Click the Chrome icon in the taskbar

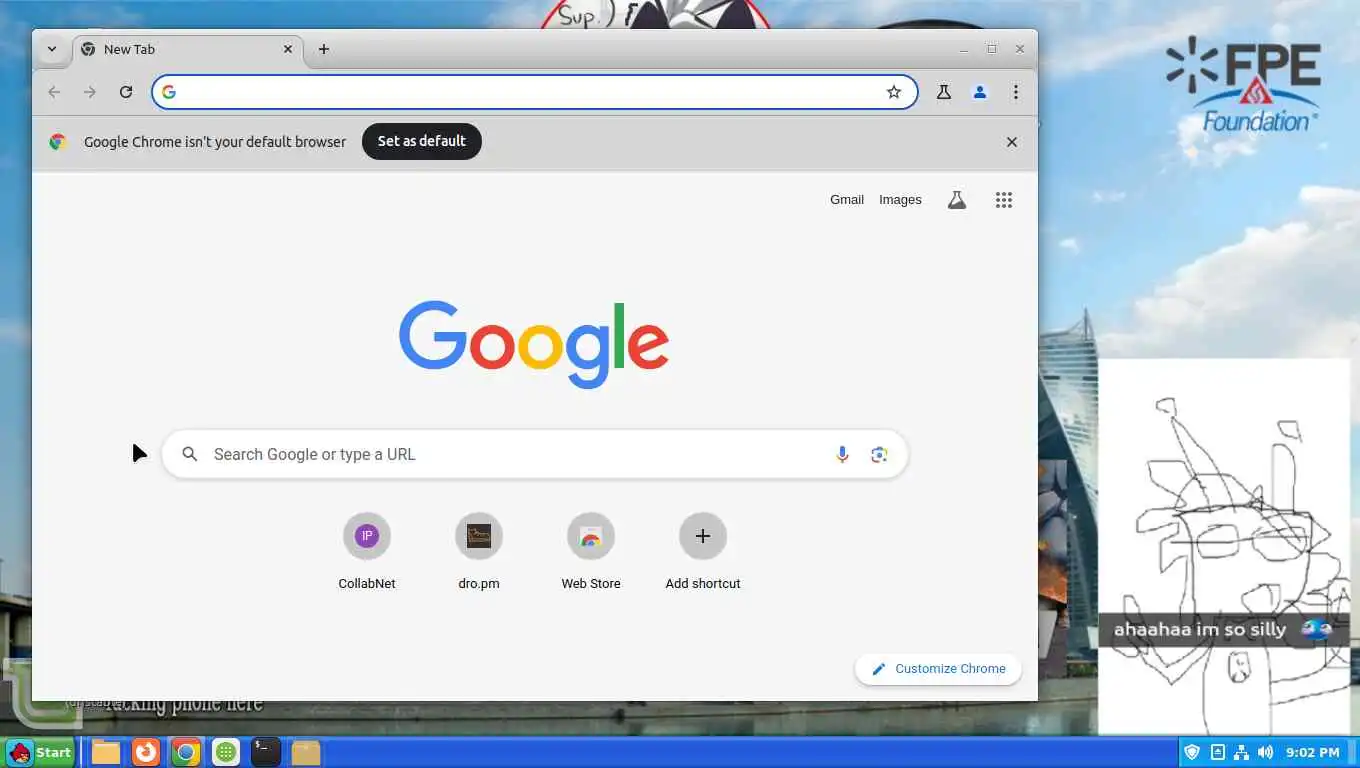186,752
